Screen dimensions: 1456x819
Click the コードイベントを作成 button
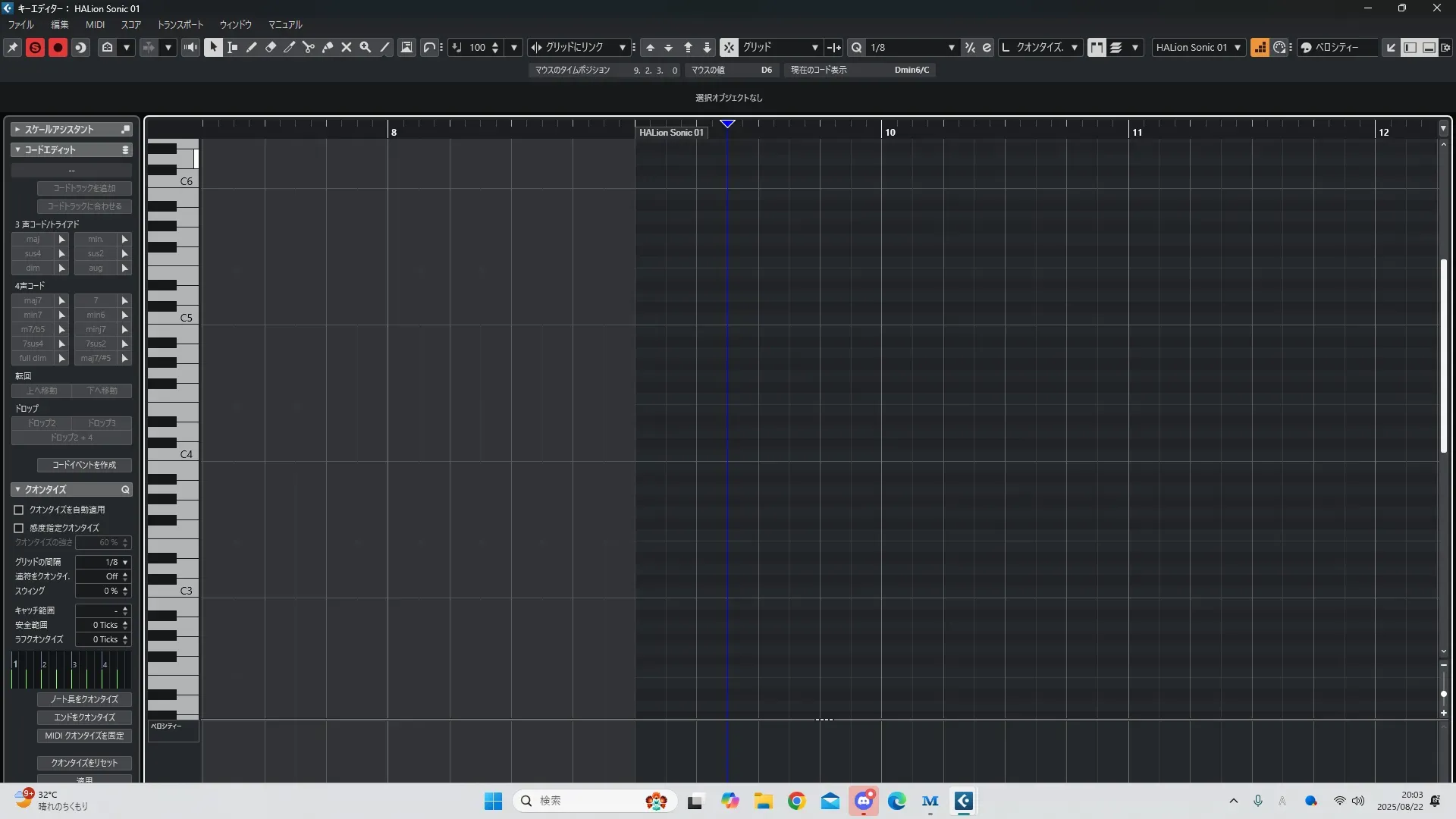(84, 465)
